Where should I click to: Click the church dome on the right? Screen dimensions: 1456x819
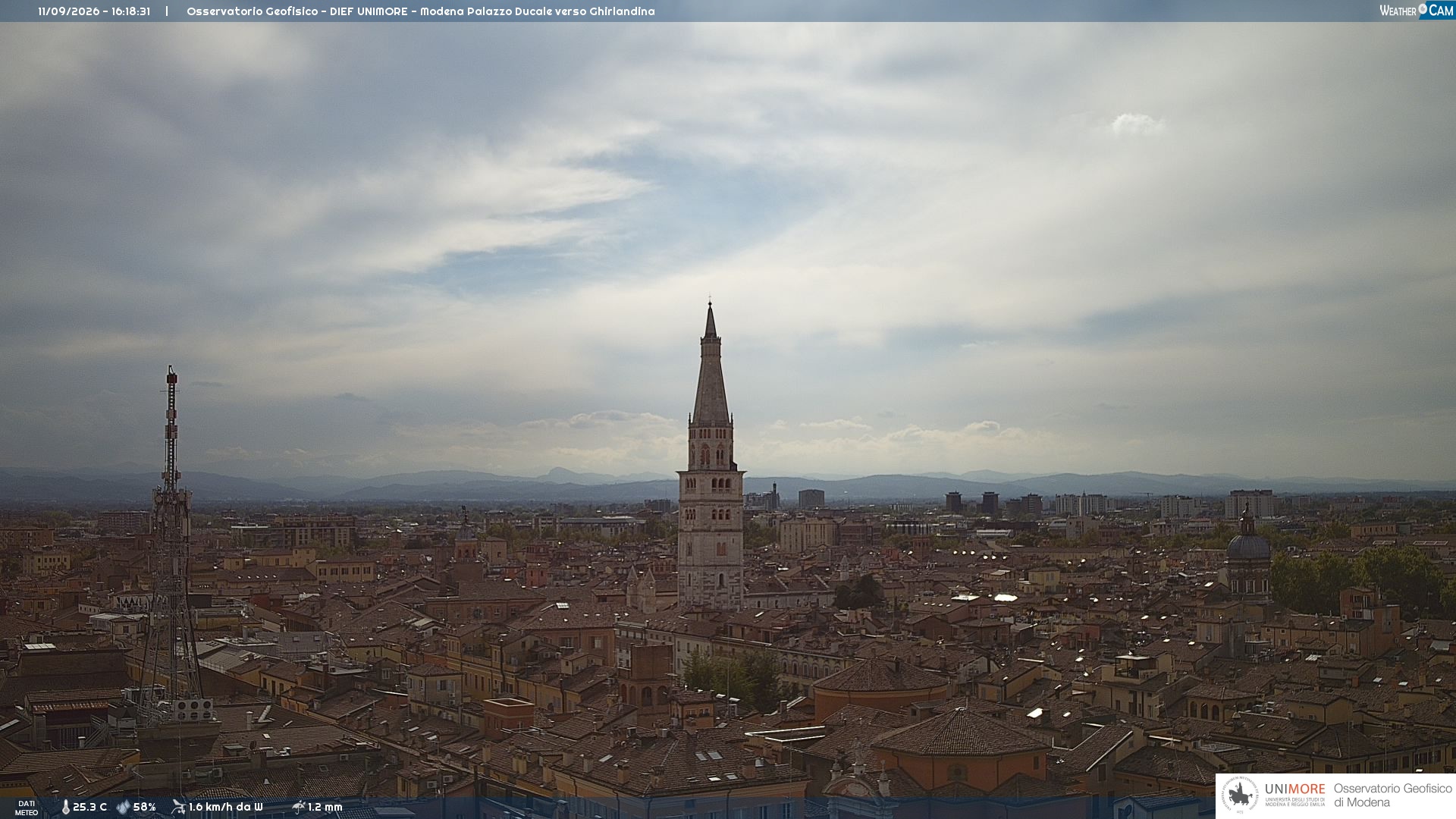coord(1248,544)
